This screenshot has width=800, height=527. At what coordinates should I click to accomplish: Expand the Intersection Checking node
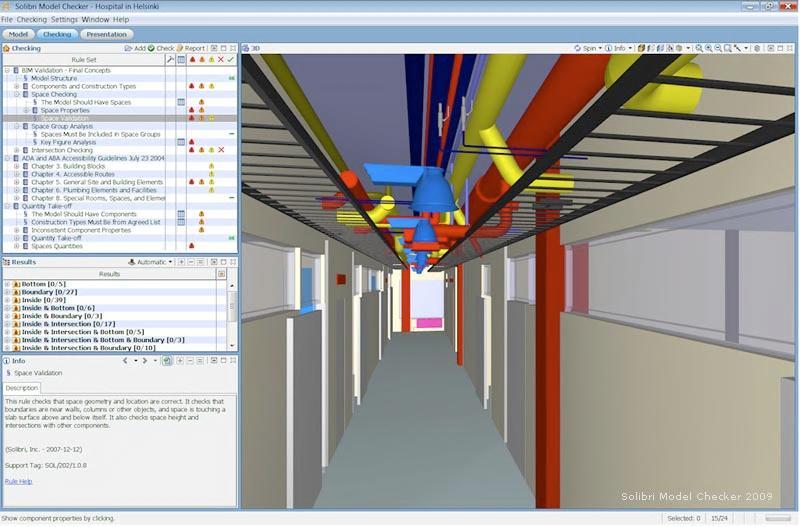tap(17, 150)
